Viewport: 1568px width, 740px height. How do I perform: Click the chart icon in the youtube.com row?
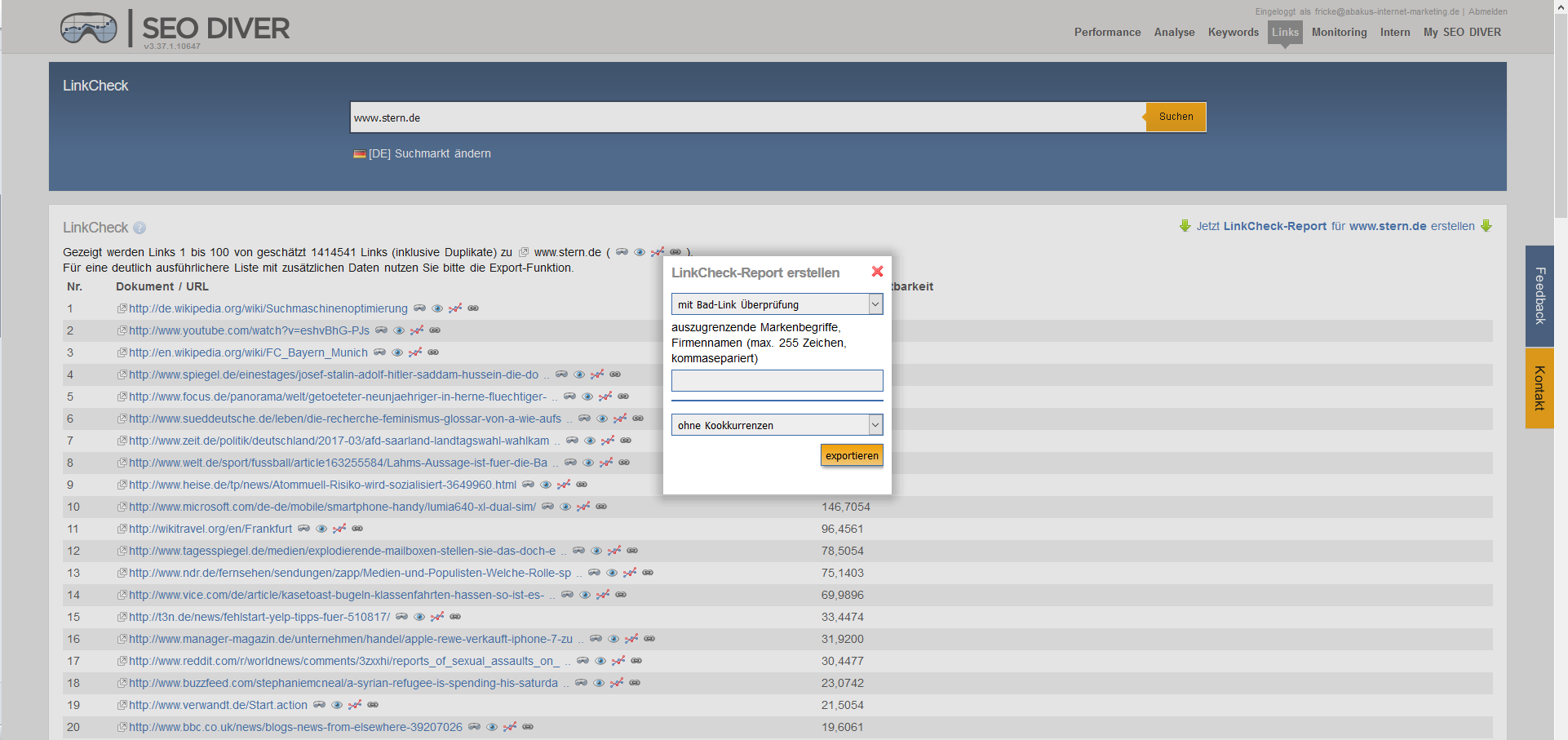[417, 330]
